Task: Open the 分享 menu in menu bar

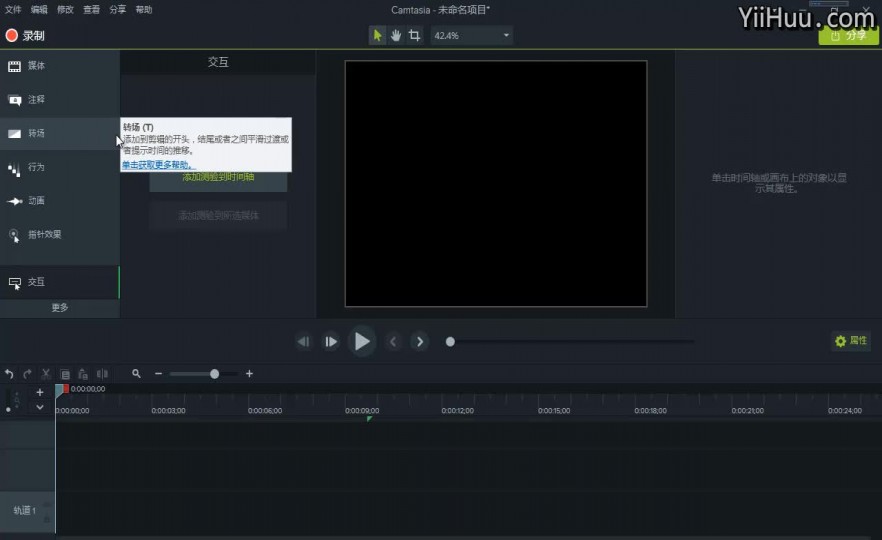Action: click(118, 10)
